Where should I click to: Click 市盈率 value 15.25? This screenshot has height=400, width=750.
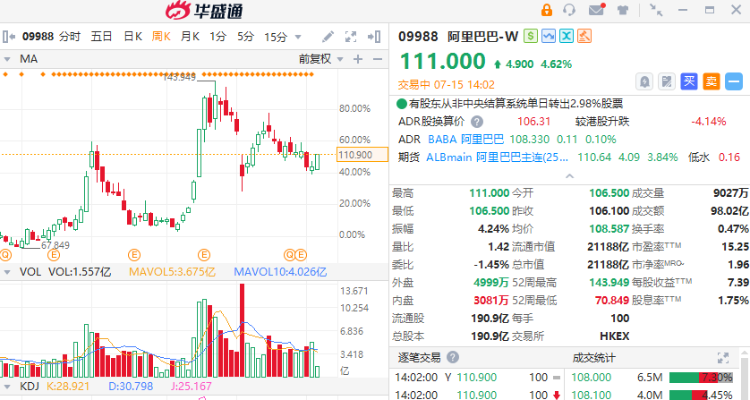pyautogui.click(x=735, y=247)
